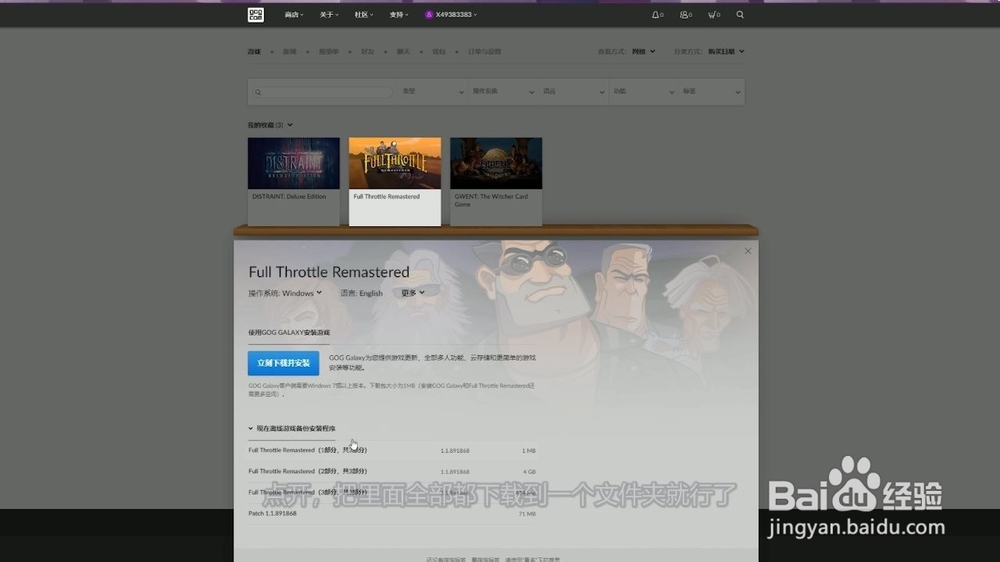Open the 支持 menu
The height and width of the screenshot is (562, 1000).
399,15
